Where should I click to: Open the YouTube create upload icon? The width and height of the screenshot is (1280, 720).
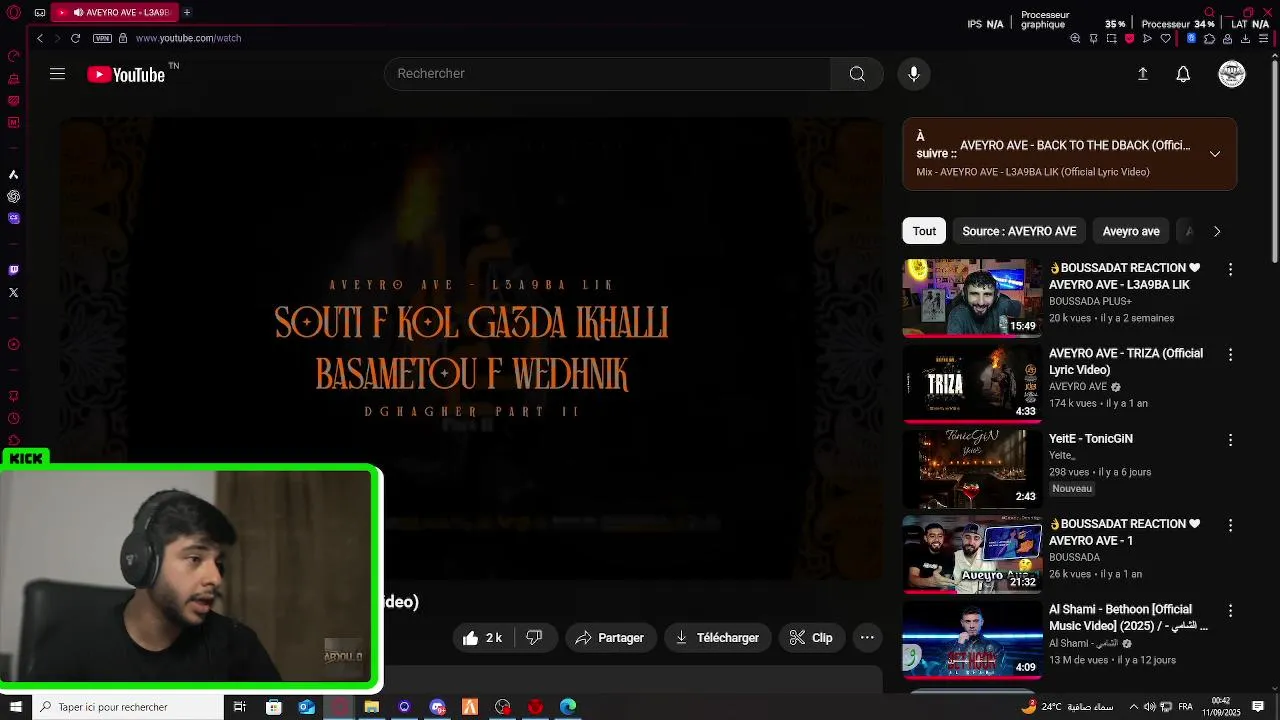click(1143, 74)
